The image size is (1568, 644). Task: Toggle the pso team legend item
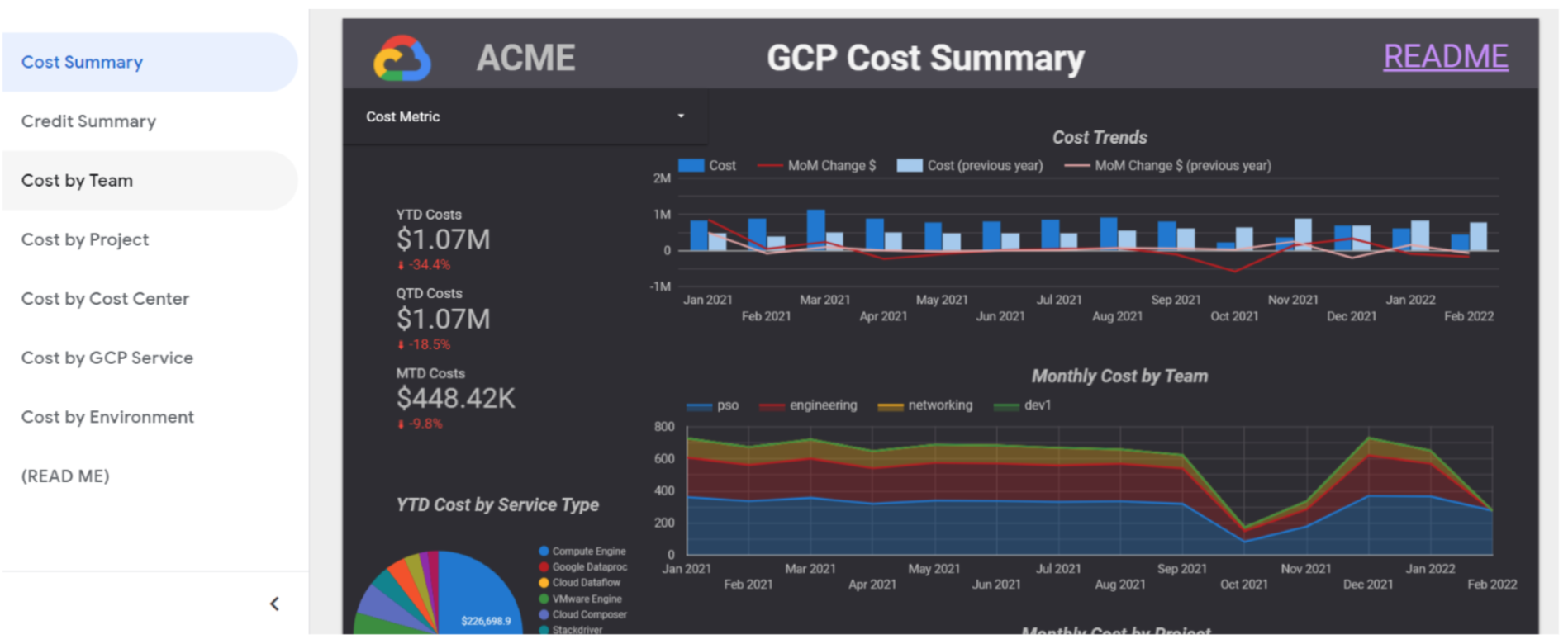tap(713, 405)
